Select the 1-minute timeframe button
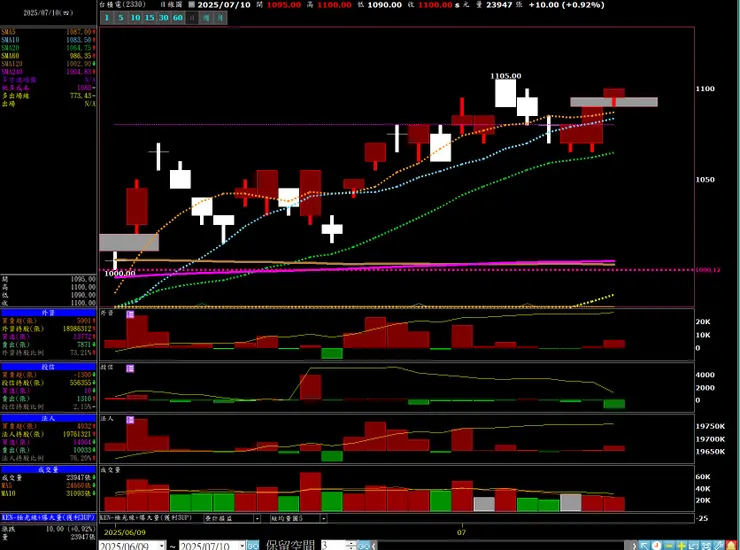This screenshot has width=740, height=550. [107, 18]
